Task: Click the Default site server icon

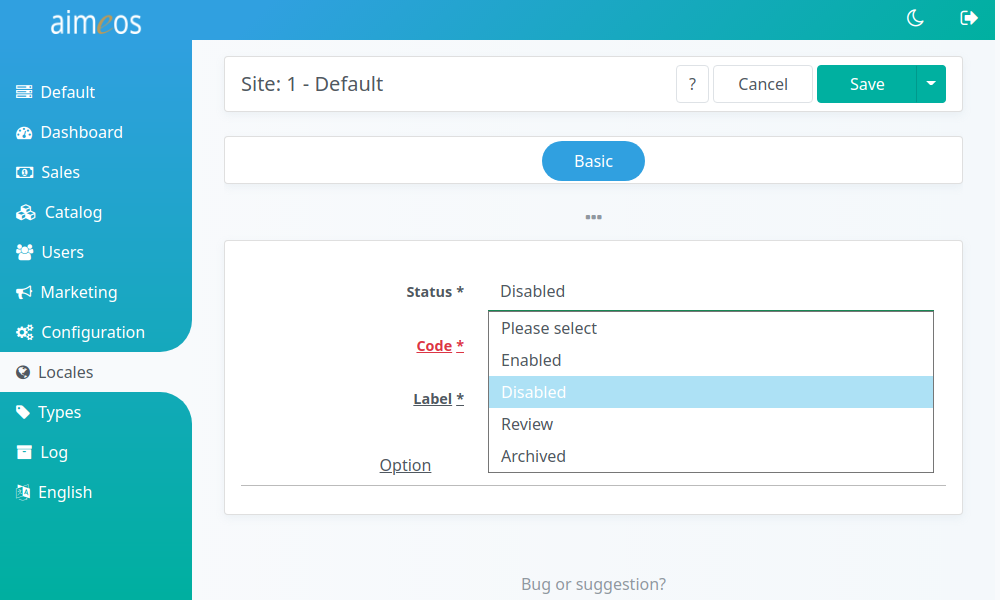Action: click(x=24, y=92)
